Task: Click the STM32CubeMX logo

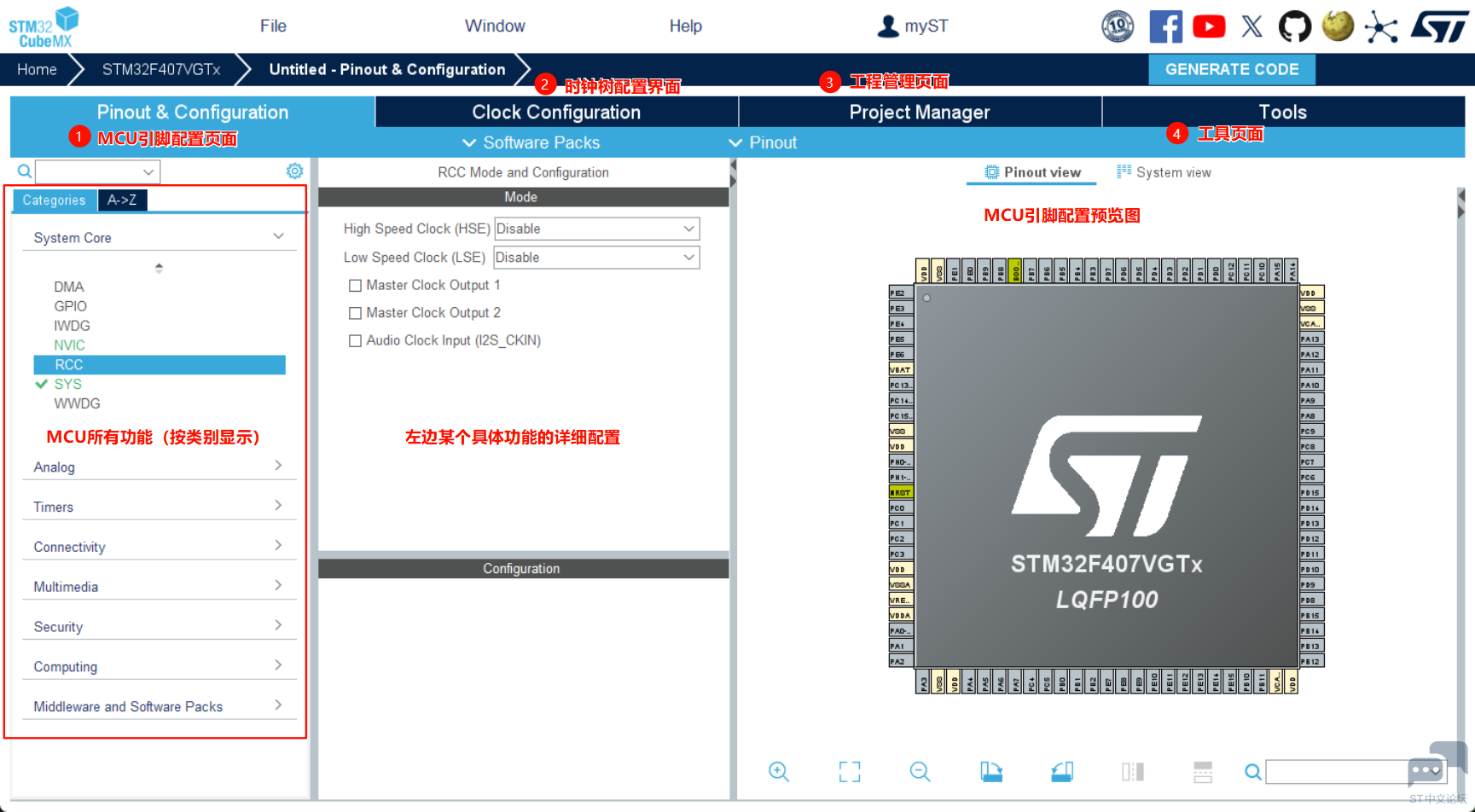Action: click(x=44, y=26)
